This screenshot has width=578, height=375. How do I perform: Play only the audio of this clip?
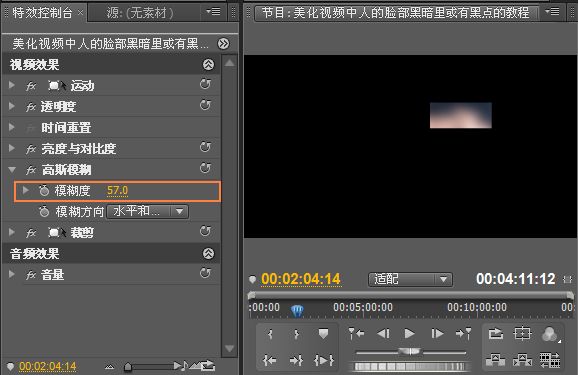tap(181, 365)
